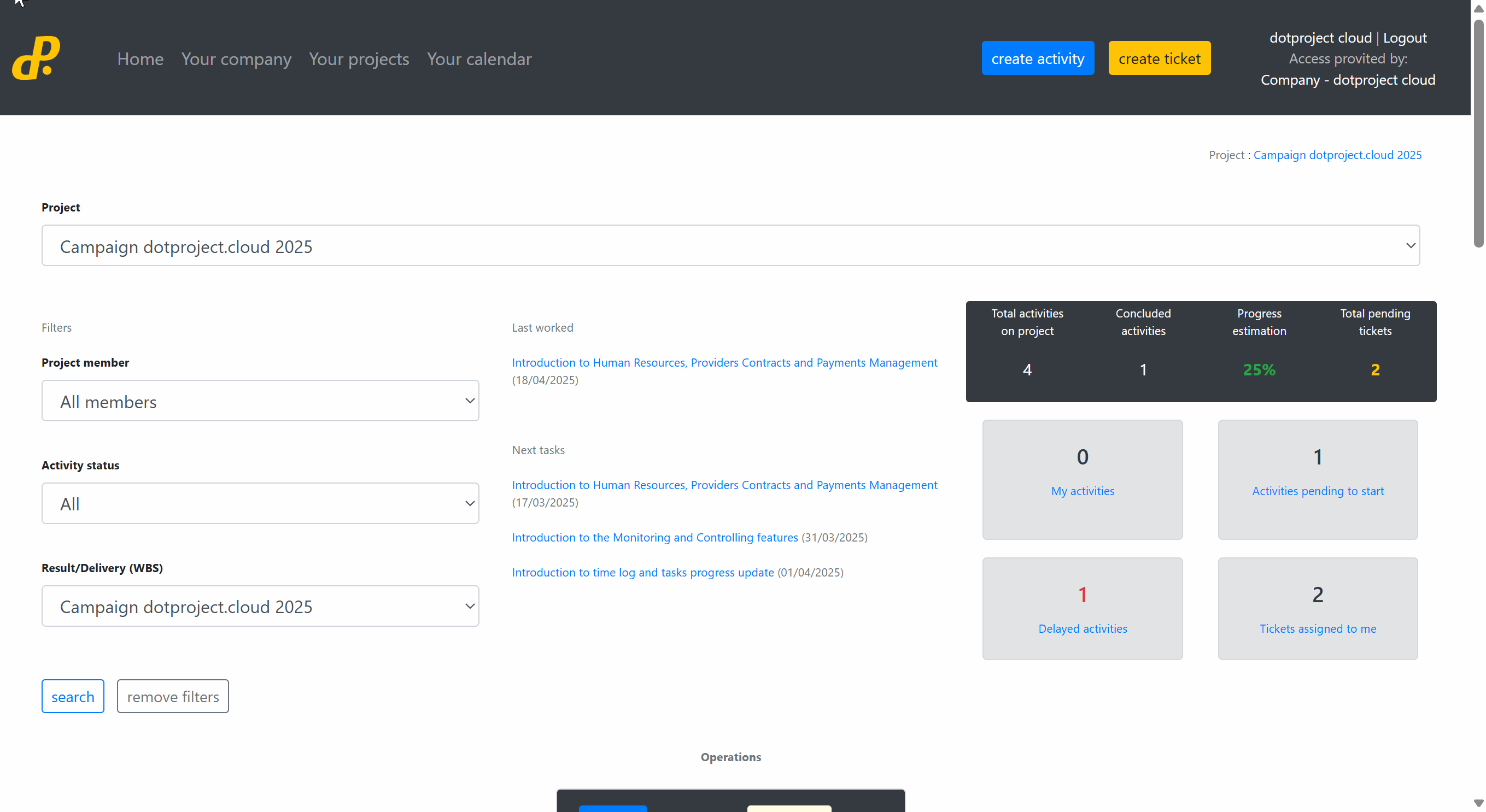Open the My activities card
Screen dimensions: 1486x812
coord(1082,480)
